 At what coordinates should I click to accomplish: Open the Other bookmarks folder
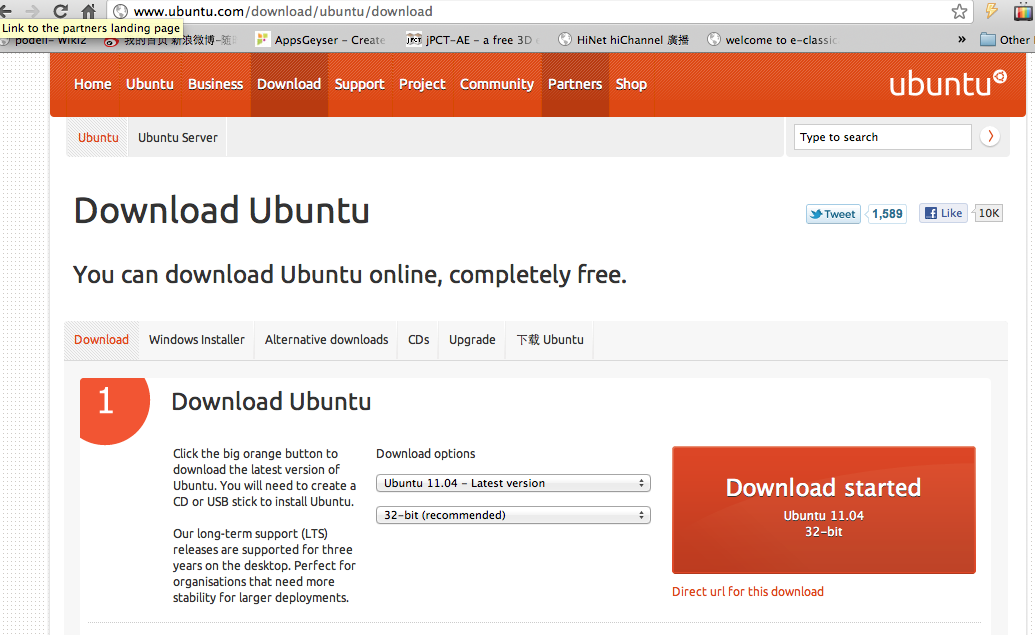[1007, 40]
